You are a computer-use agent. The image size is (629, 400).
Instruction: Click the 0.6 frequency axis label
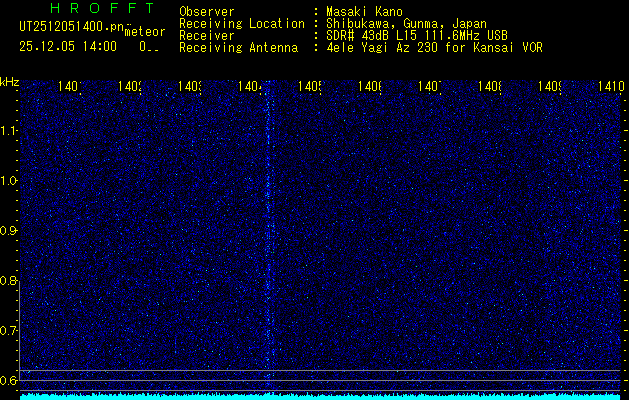tap(9, 380)
